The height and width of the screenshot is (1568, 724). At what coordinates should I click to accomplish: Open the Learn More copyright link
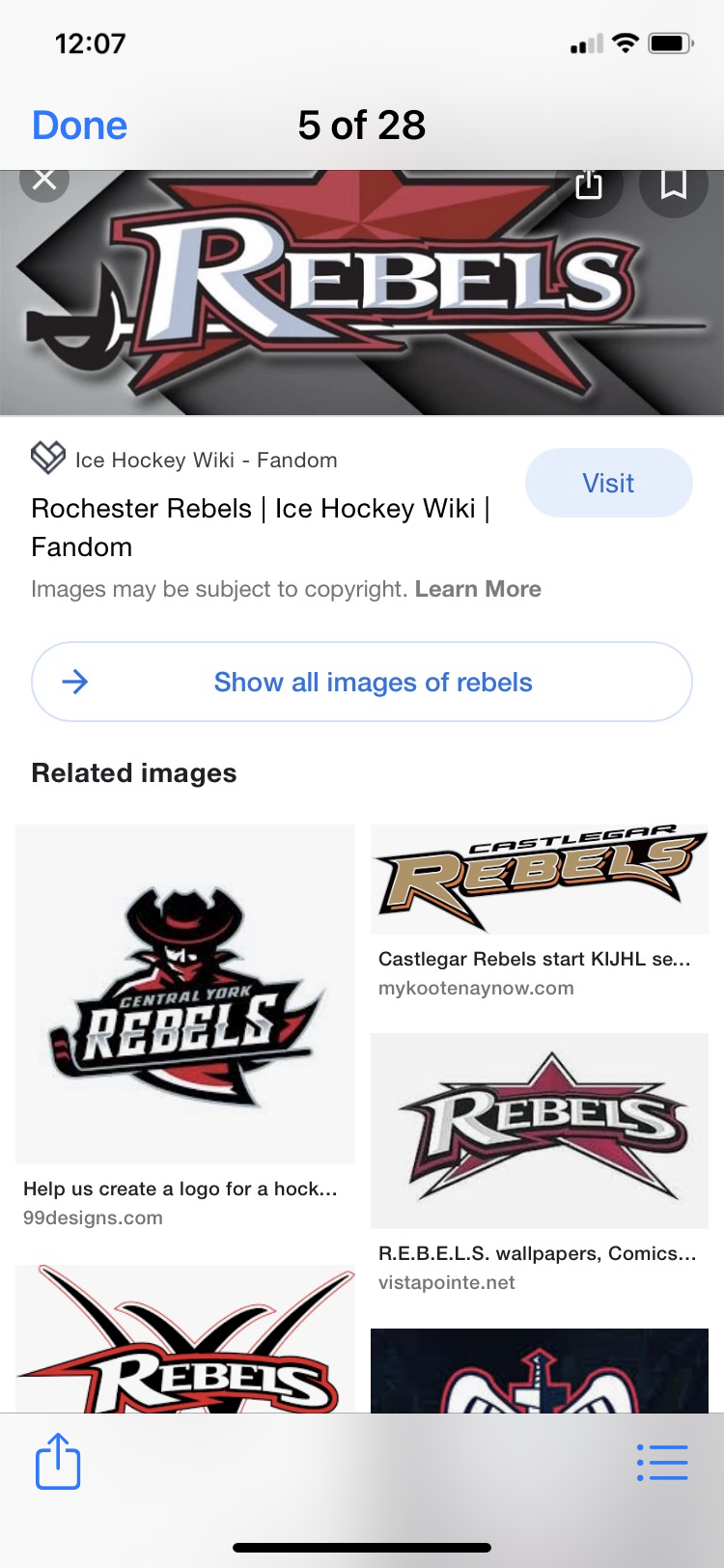point(478,589)
